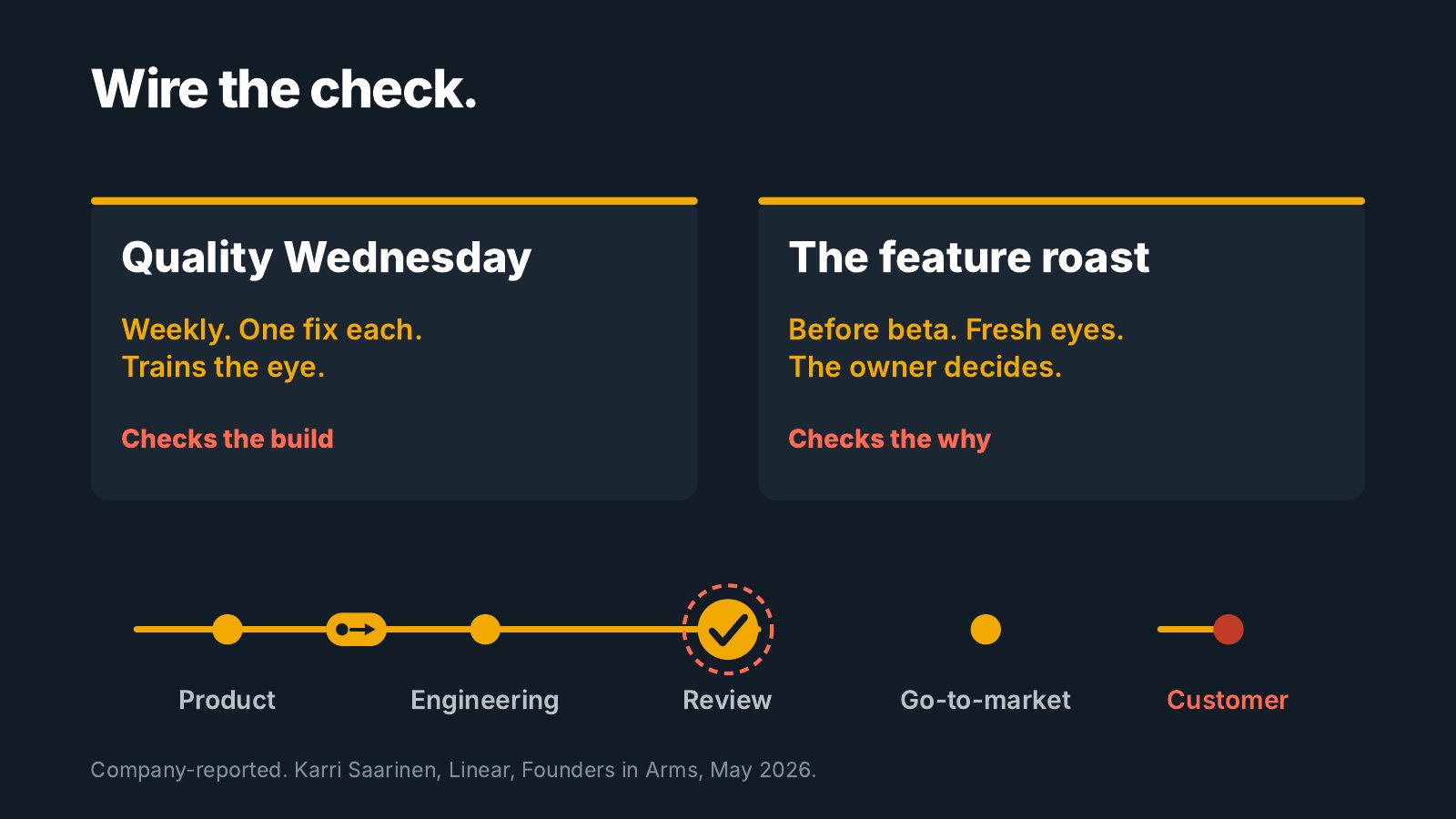Select the Go-to-market label
The image size is (1456, 819).
pos(986,700)
